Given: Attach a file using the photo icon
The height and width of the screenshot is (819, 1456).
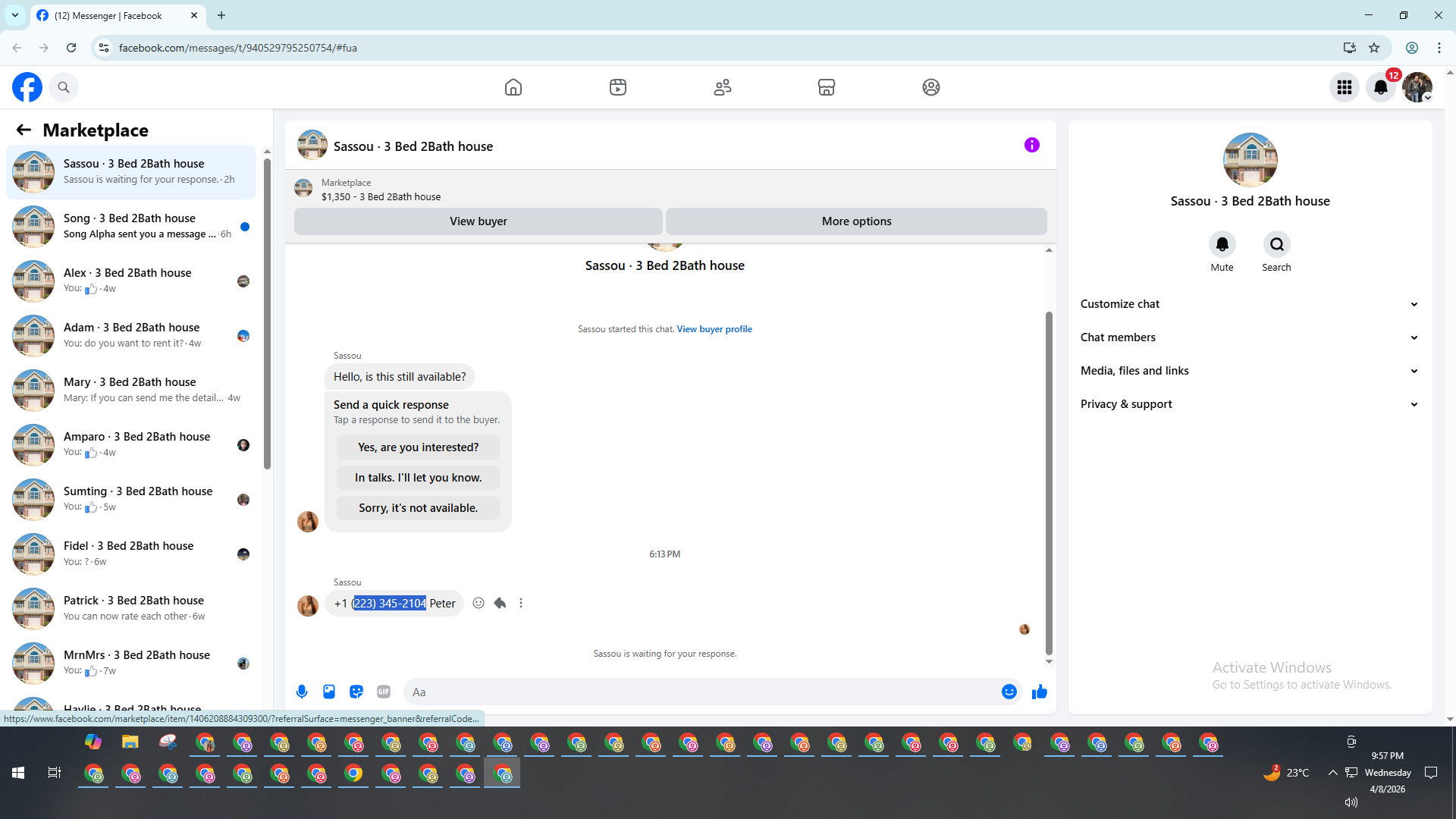Looking at the screenshot, I should click(x=329, y=692).
